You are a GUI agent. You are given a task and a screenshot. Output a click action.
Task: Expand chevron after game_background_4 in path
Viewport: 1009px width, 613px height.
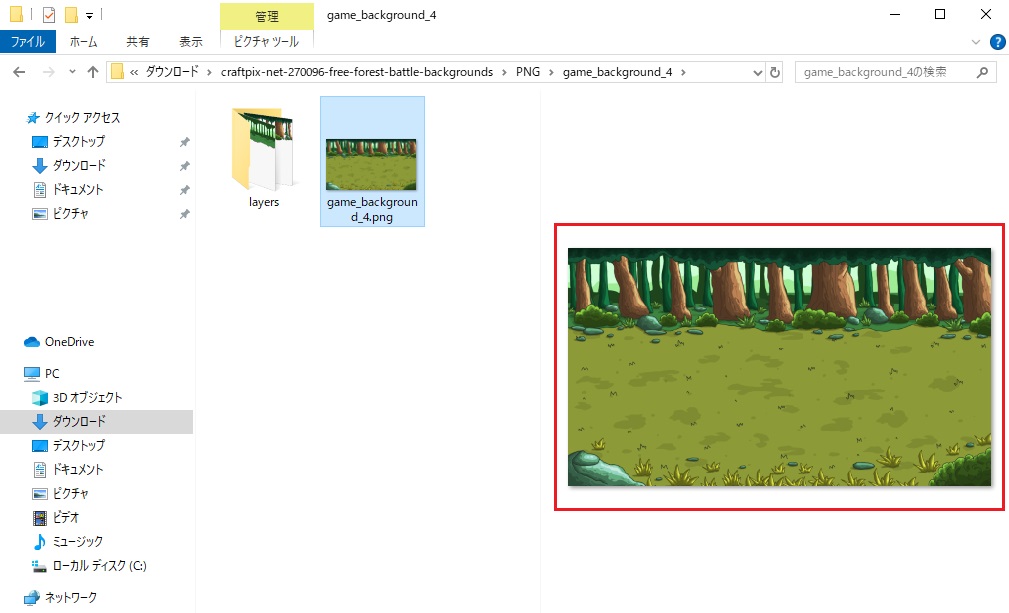[683, 72]
